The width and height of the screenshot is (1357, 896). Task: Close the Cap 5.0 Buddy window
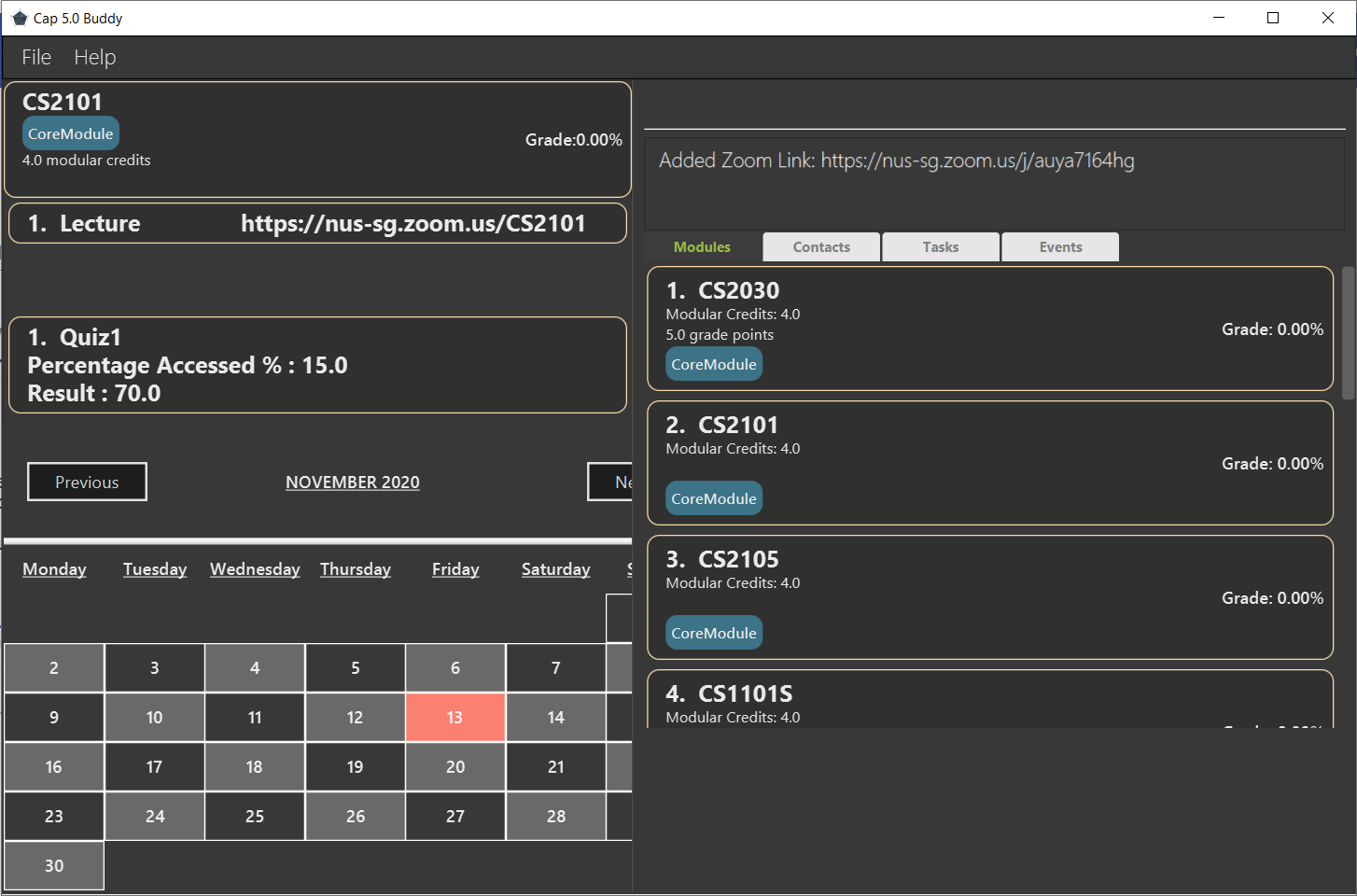pyautogui.click(x=1328, y=18)
